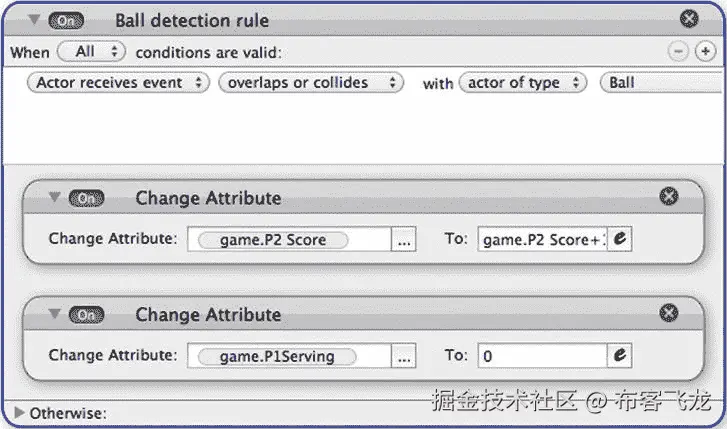
Task: Open the Actor receives event dropdown
Action: [118, 83]
